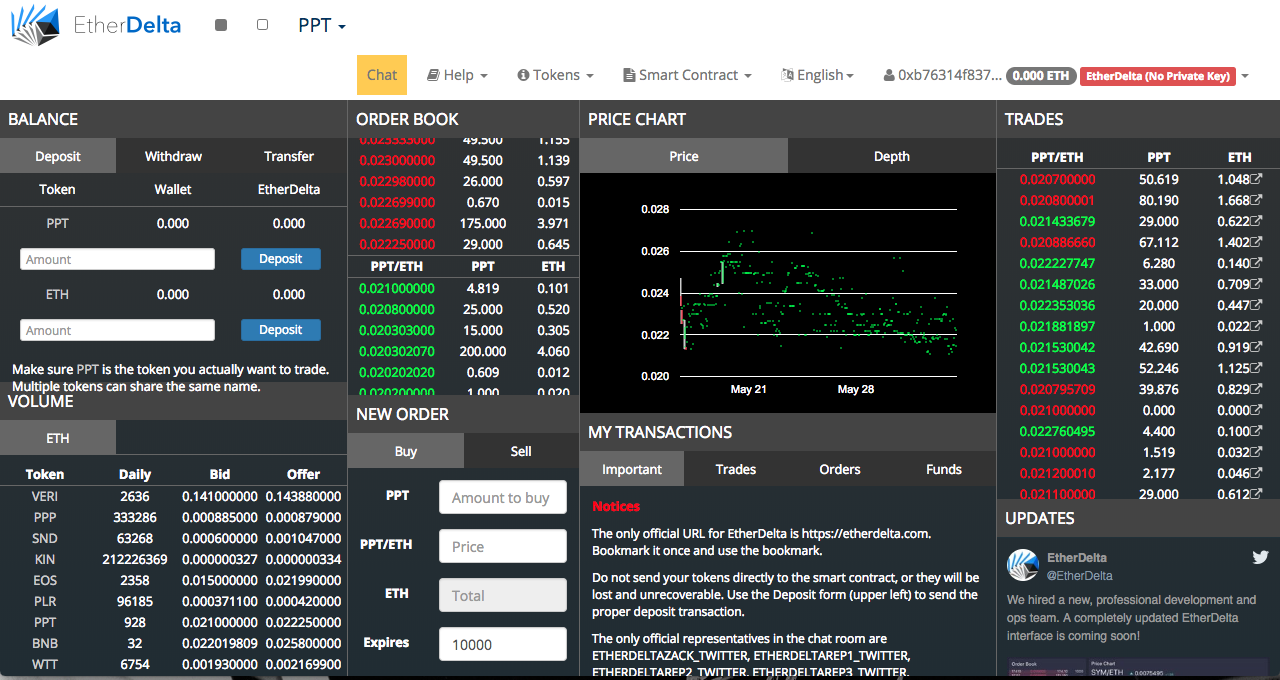Open external link for trade 0.021530043
Screen dimensions: 1280x680
(1256, 368)
